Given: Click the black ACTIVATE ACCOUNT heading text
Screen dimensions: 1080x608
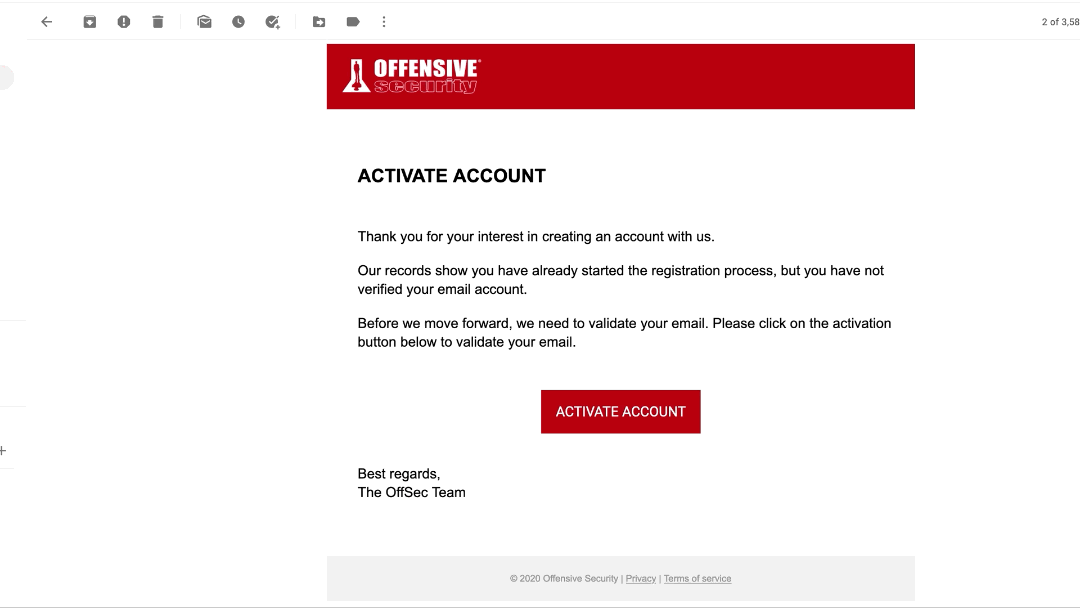Looking at the screenshot, I should click(x=452, y=176).
